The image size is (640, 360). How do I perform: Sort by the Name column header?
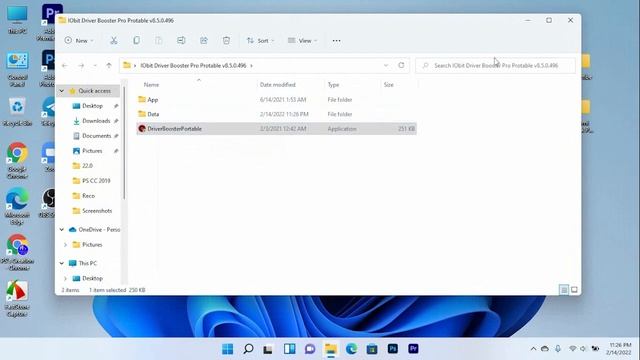pos(151,84)
